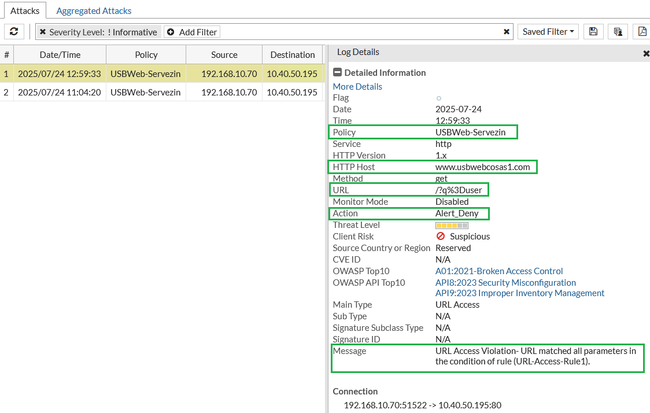Clear all filters with the X icon
Screen dimensions: 650x413
coord(506,32)
